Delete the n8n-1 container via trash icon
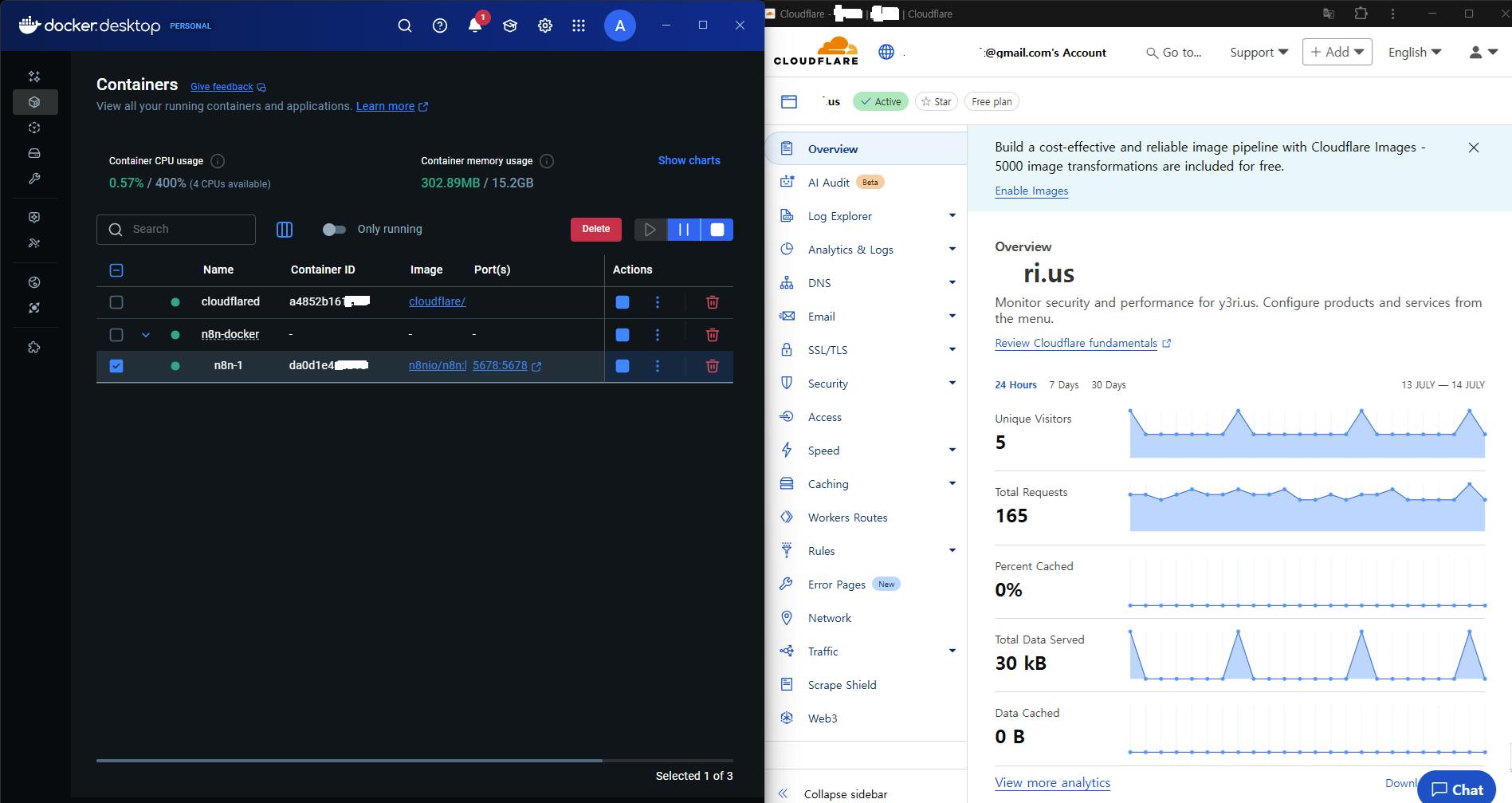Screen dimensions: 1512x803 click(713, 366)
